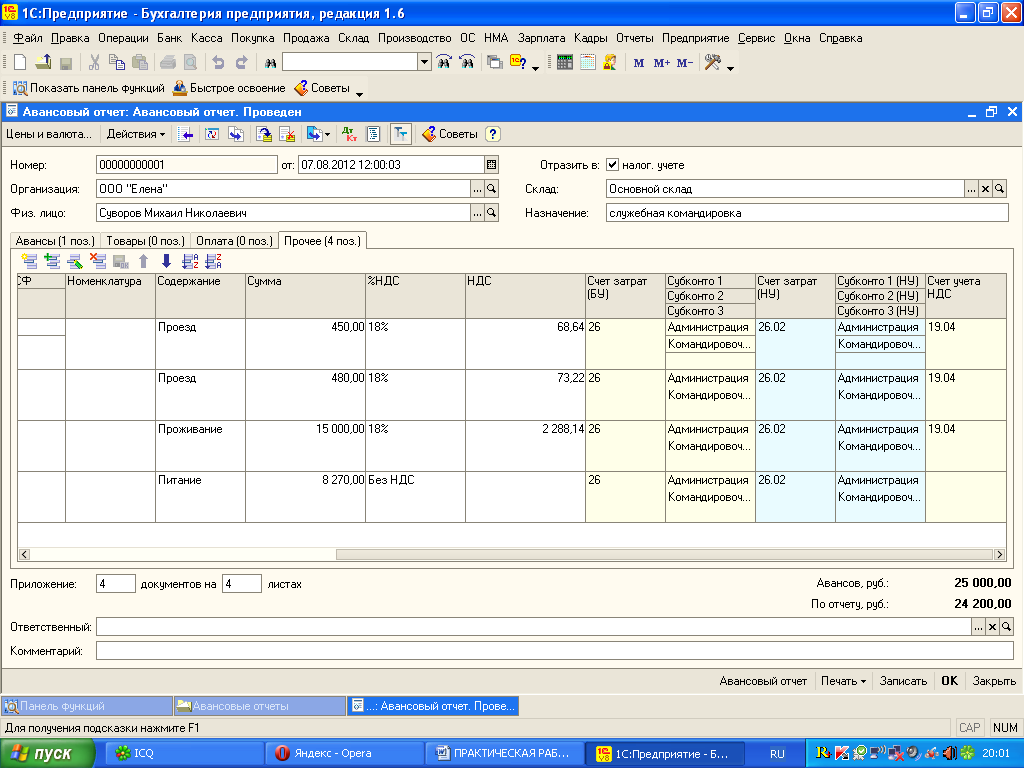Click the Назначение field 'служебная командировка'
1024x768 pixels.
coord(807,213)
